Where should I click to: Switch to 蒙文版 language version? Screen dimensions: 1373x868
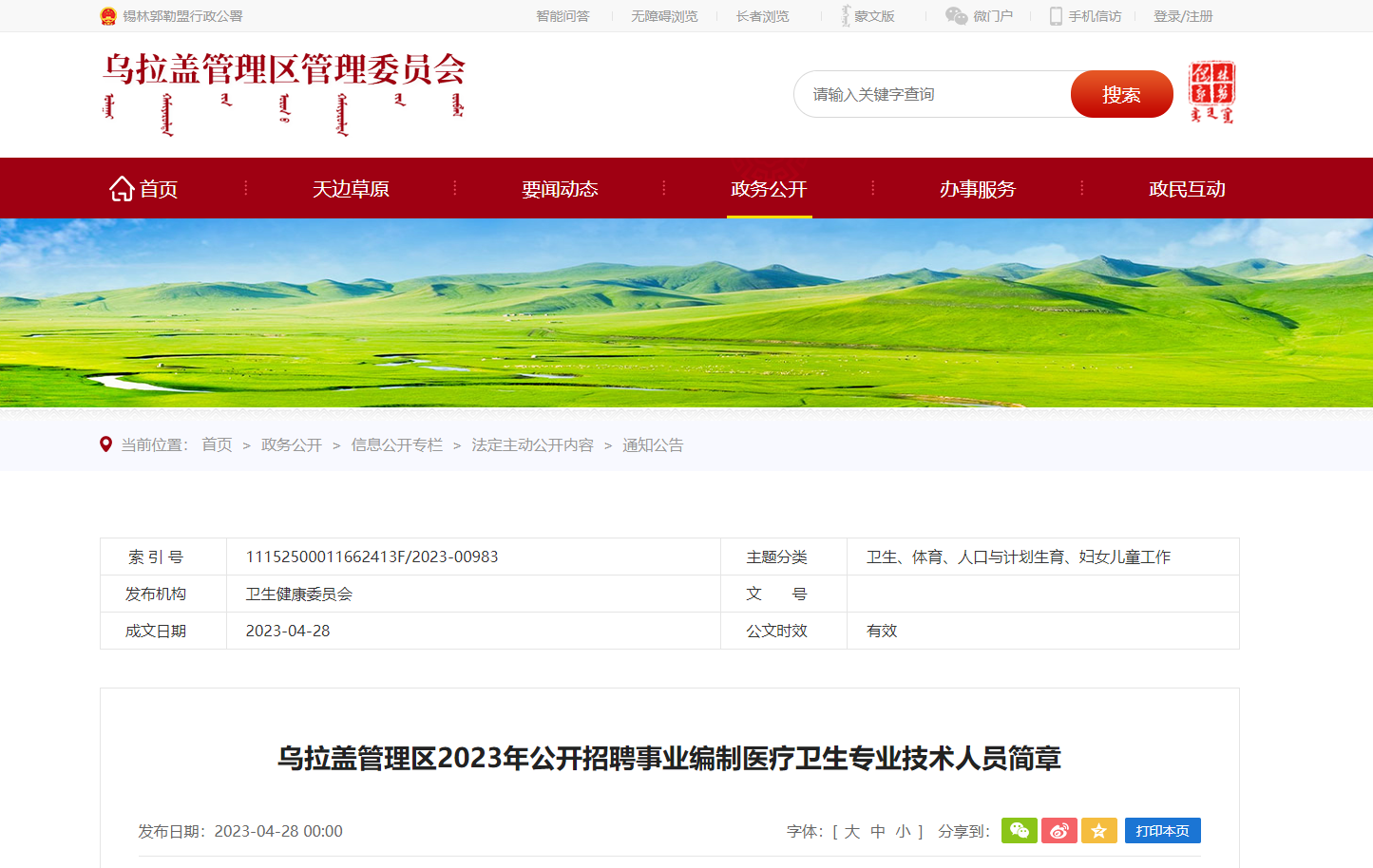click(874, 16)
